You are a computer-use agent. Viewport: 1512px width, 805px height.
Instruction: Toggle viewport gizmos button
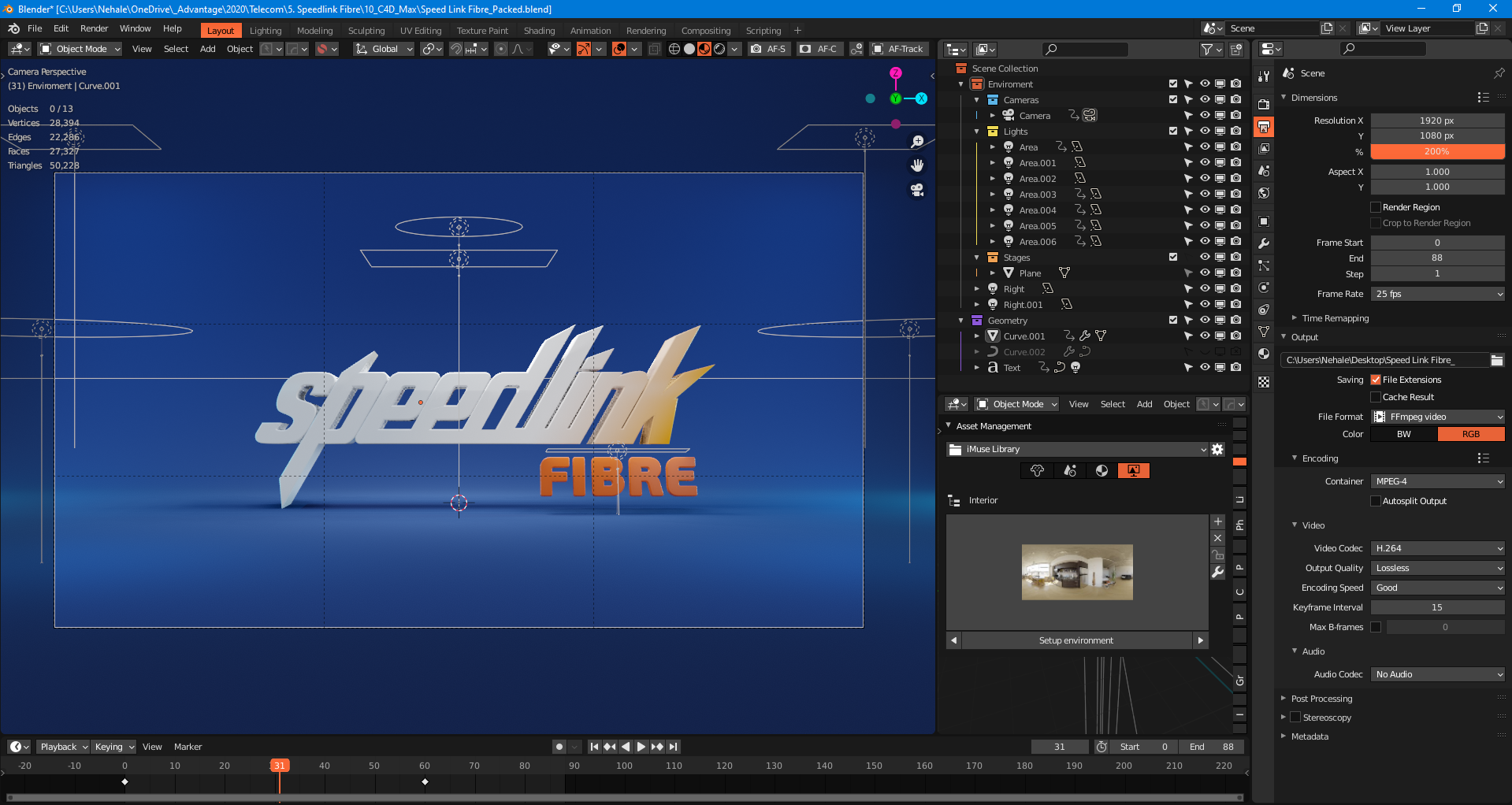coord(584,49)
